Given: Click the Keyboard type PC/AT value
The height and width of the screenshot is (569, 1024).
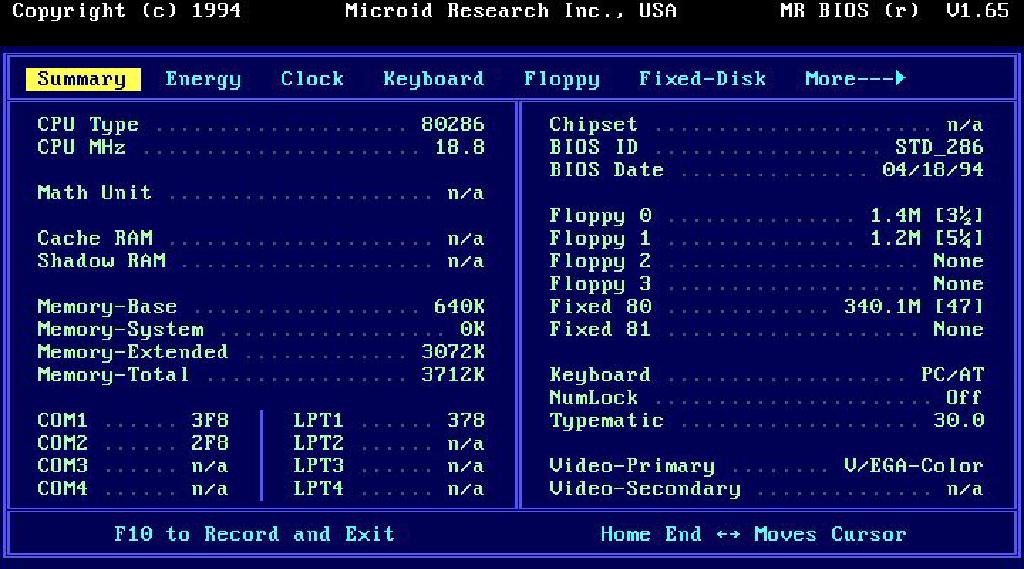Looking at the screenshot, I should 952,374.
